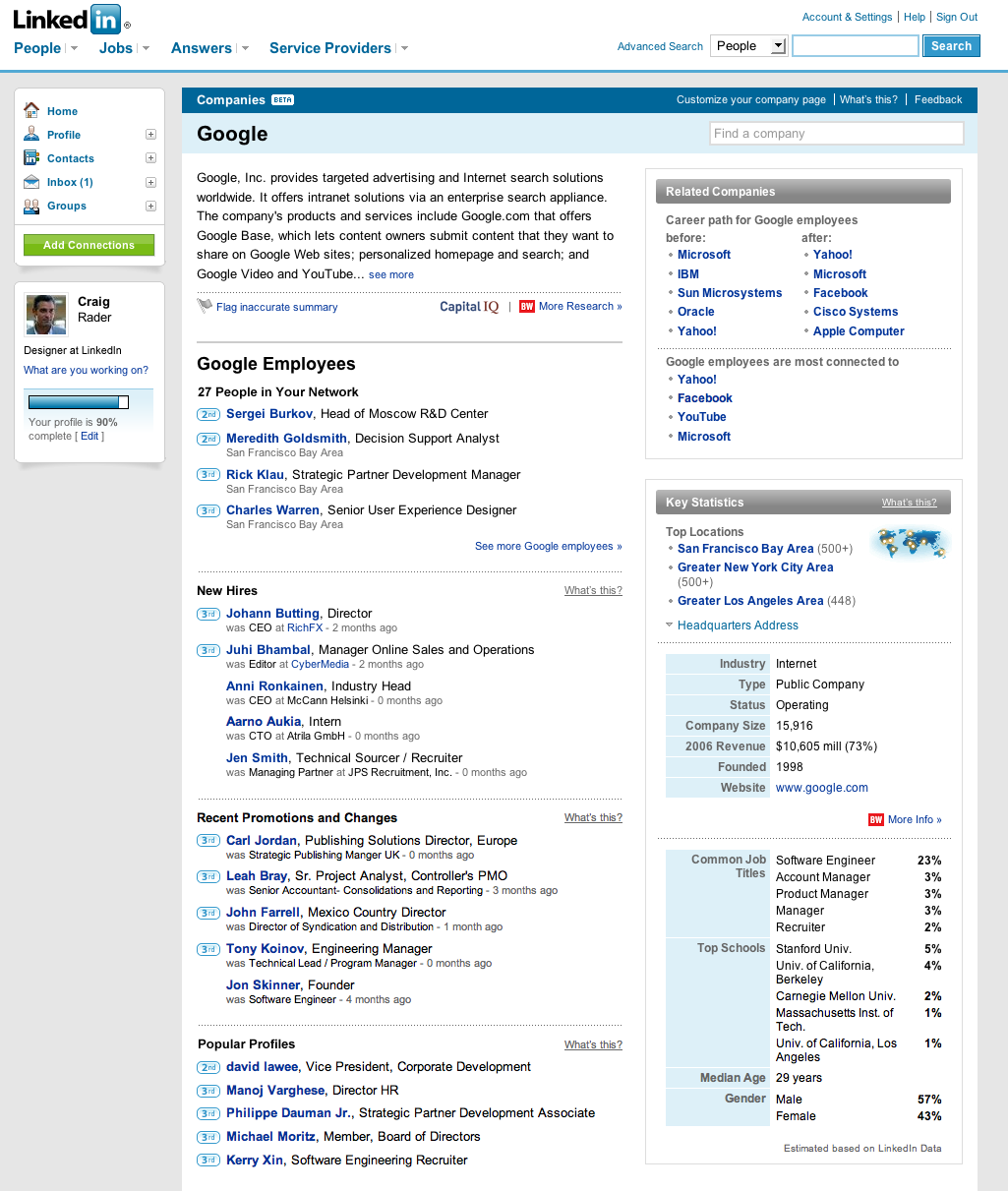This screenshot has height=1191, width=1008.
Task: Click the LinkedIn logo
Action: click(70, 19)
